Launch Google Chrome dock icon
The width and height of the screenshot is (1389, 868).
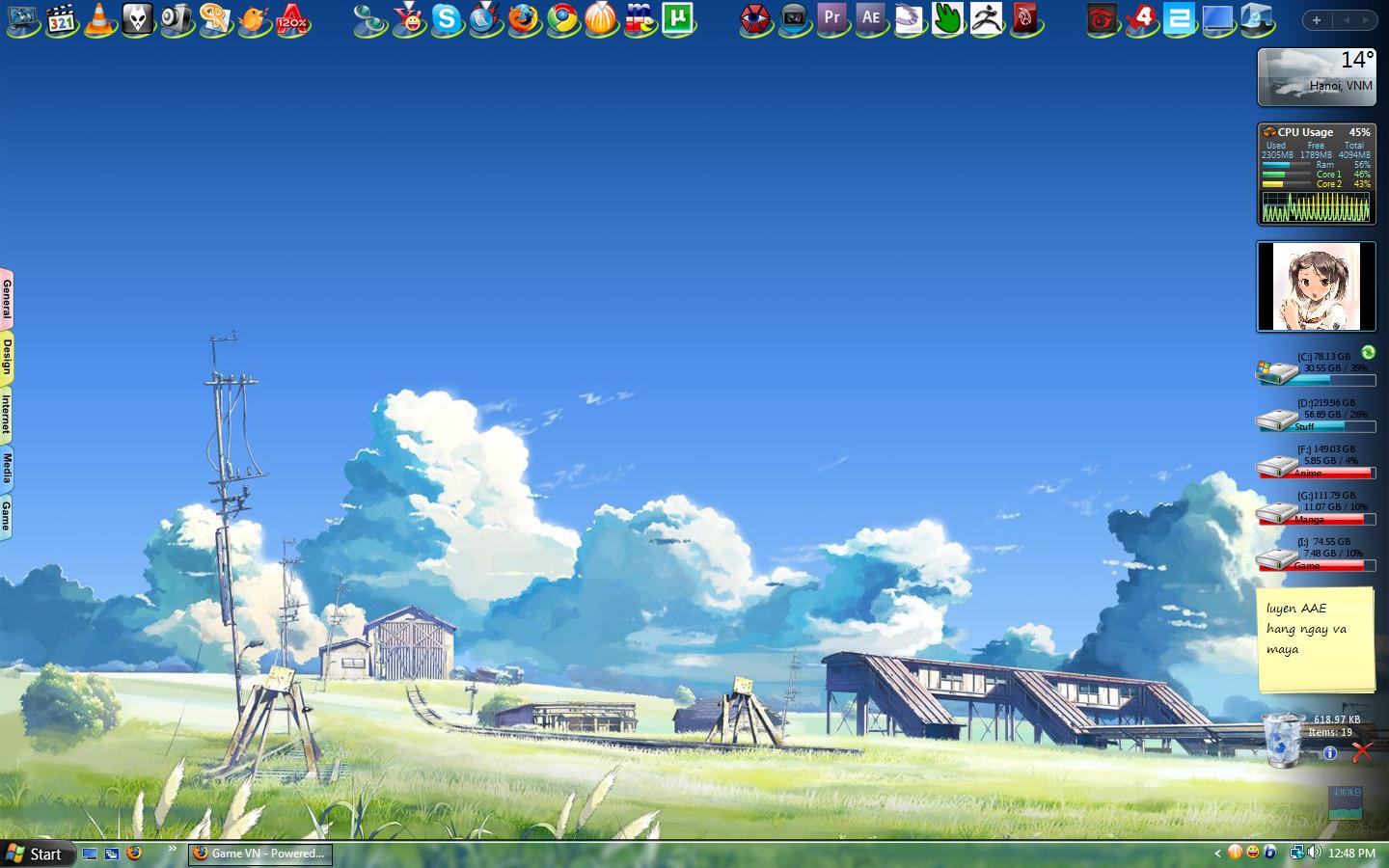click(562, 19)
